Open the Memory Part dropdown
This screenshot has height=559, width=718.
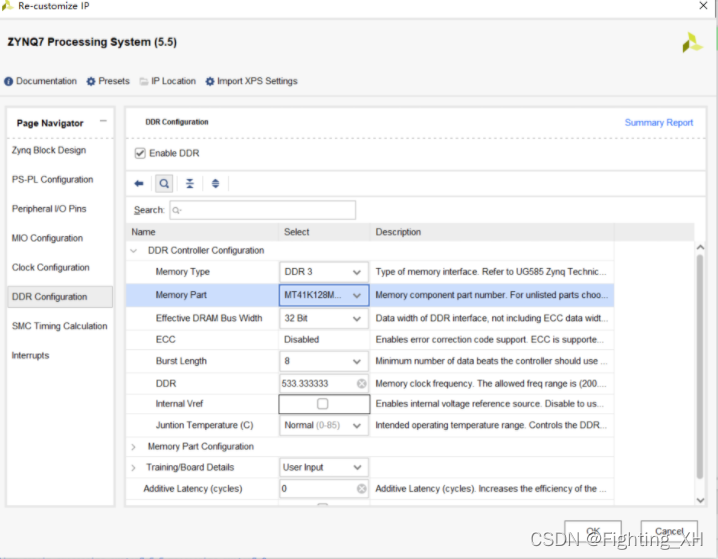pyautogui.click(x=324, y=295)
